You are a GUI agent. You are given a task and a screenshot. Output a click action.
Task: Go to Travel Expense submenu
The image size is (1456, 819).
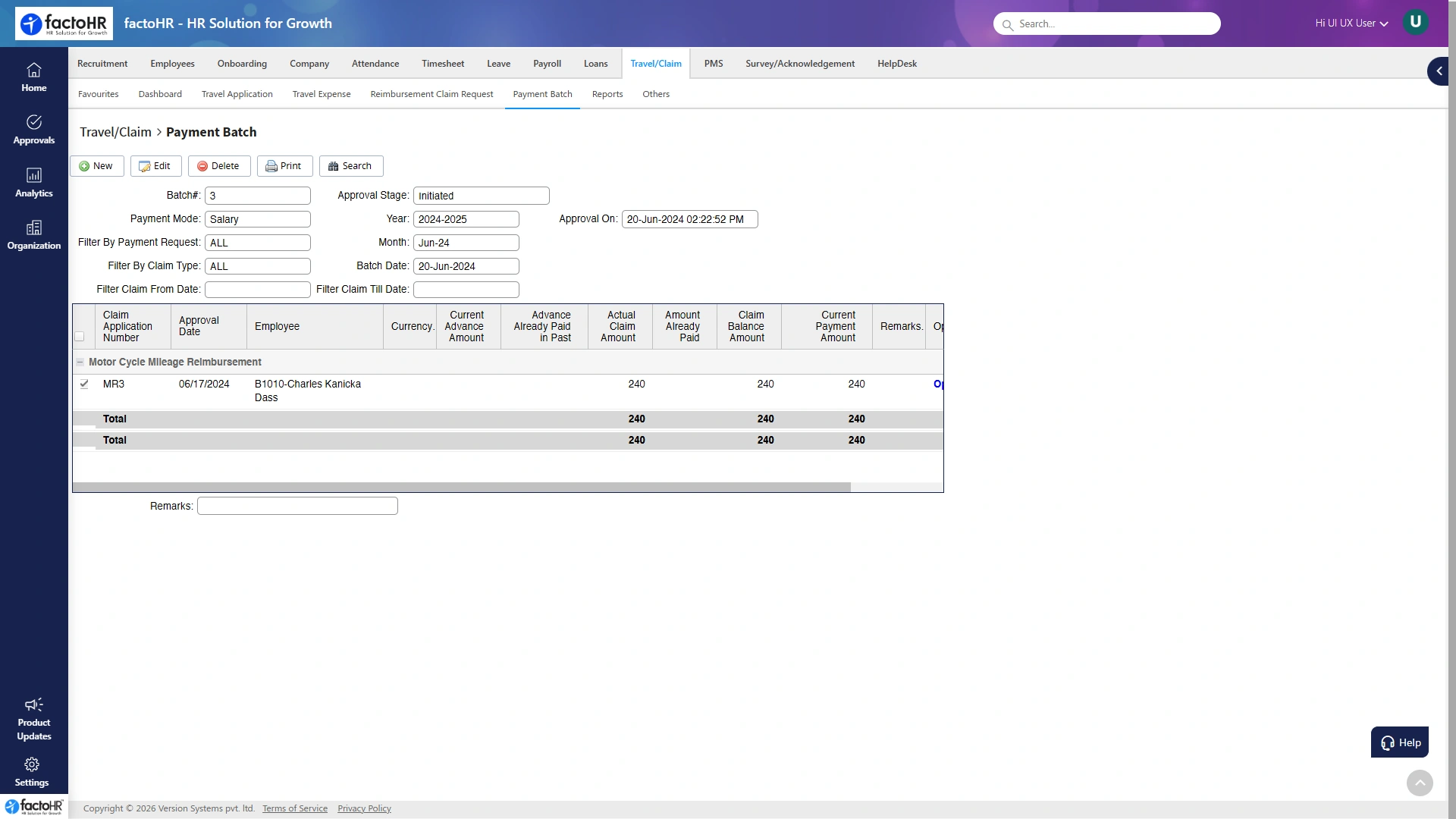(322, 94)
